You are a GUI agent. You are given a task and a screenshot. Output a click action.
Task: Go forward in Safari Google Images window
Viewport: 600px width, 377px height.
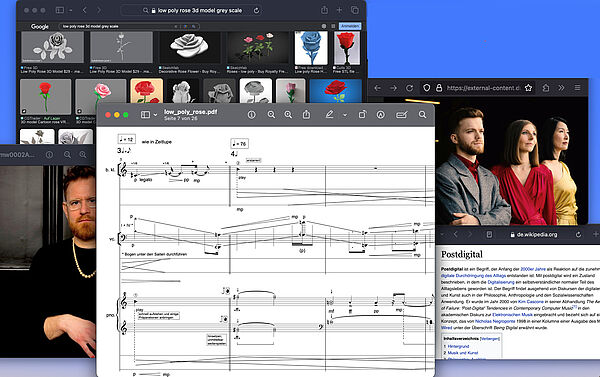[99, 10]
